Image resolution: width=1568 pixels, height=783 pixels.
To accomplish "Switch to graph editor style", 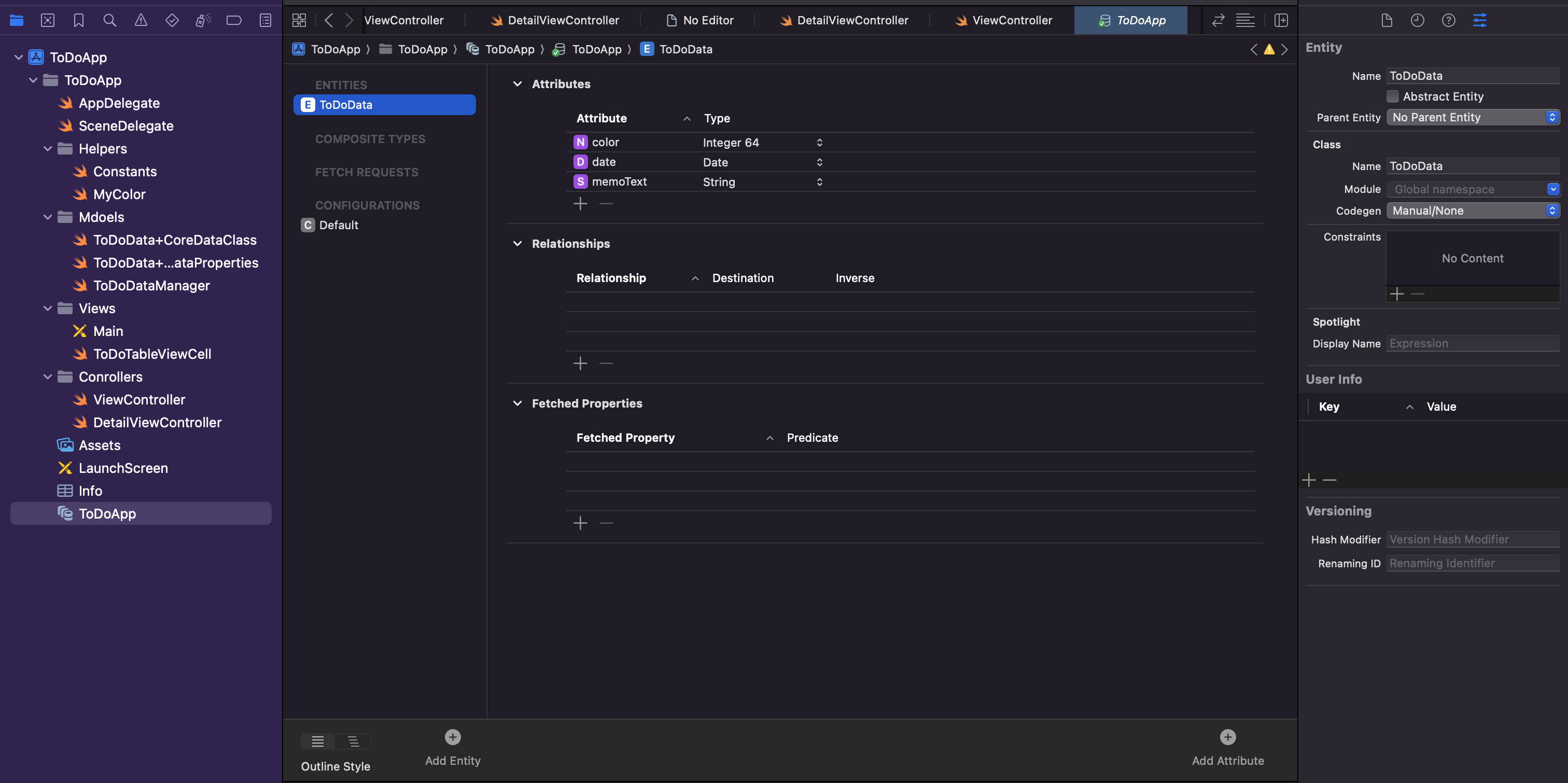I will coord(353,741).
